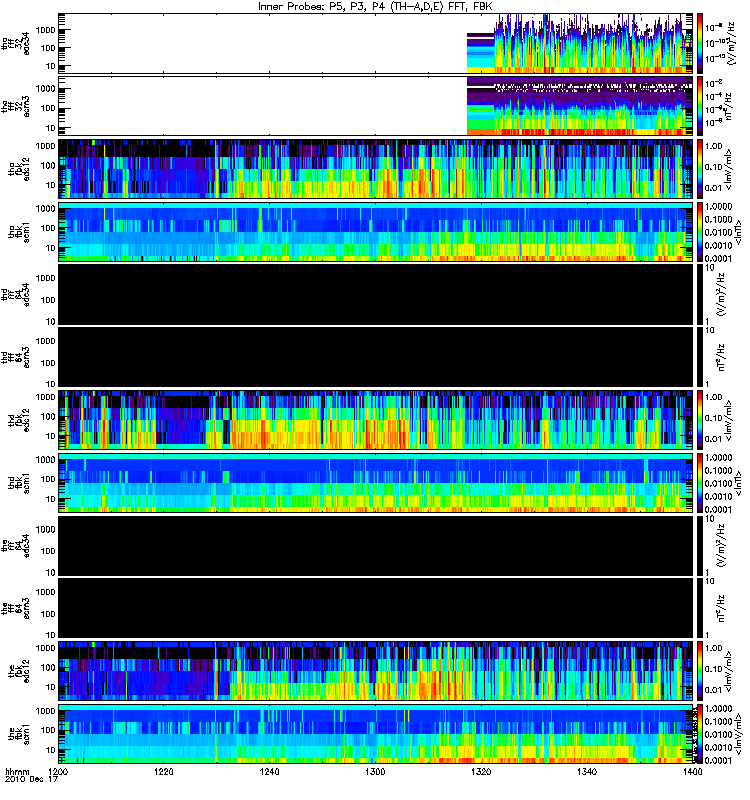The width and height of the screenshot is (750, 800).
Task: Click the color bar of thd fbk edc12 panel
Action: coord(700,420)
